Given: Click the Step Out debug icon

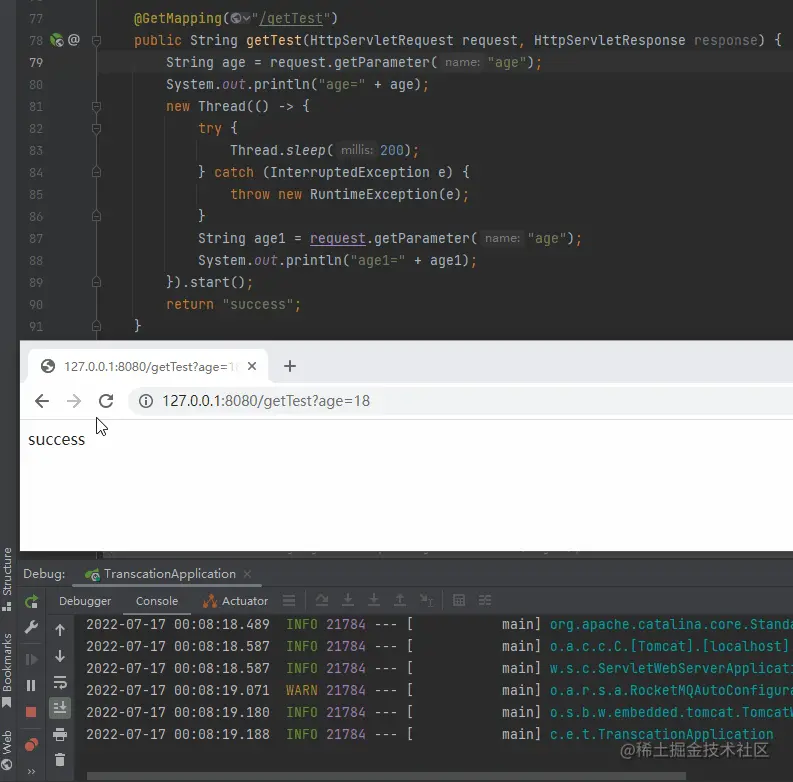Looking at the screenshot, I should [x=400, y=600].
